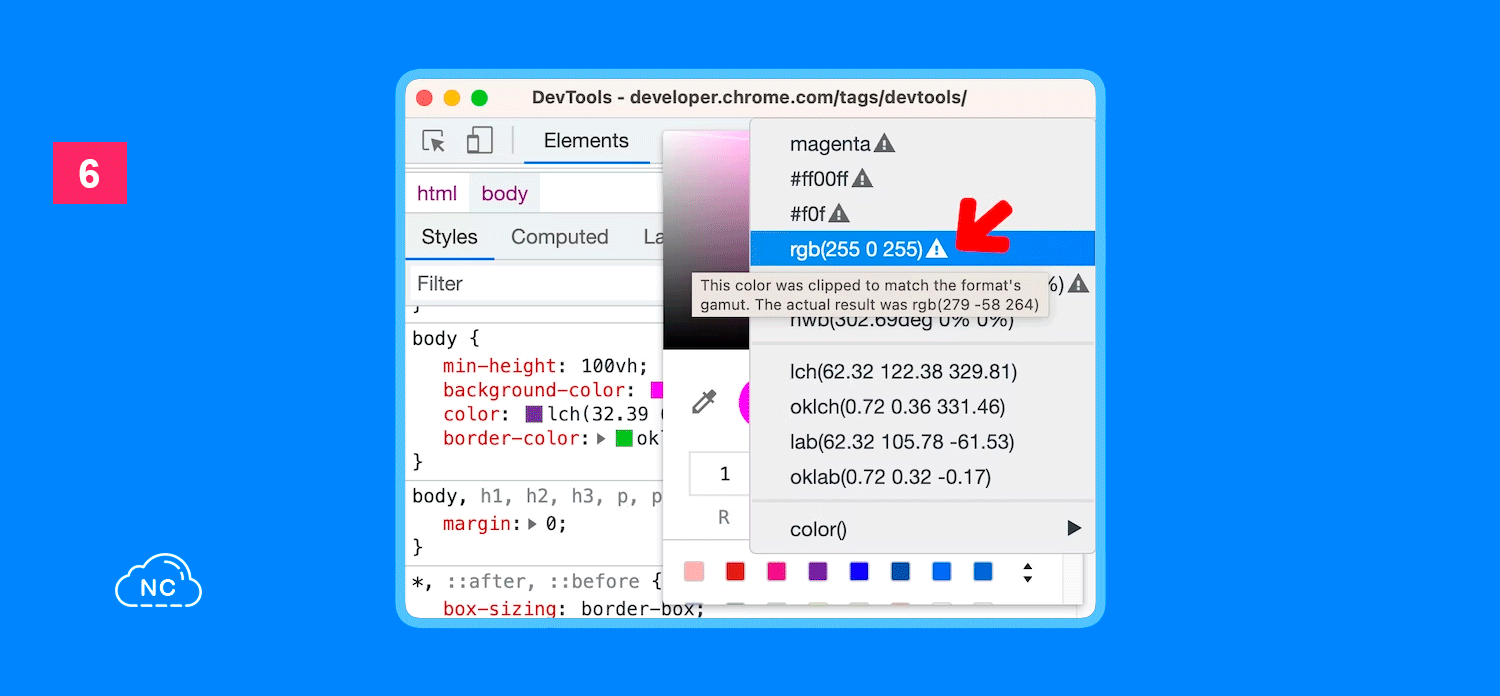Toggle the device toolbar icon

(x=480, y=141)
